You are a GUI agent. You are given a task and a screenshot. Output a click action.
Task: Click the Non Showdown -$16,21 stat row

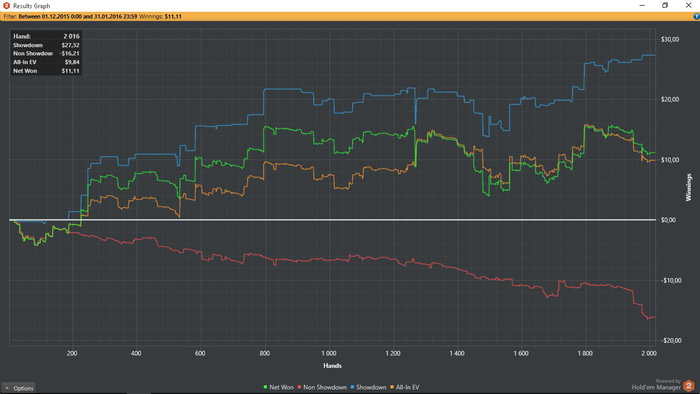46,54
